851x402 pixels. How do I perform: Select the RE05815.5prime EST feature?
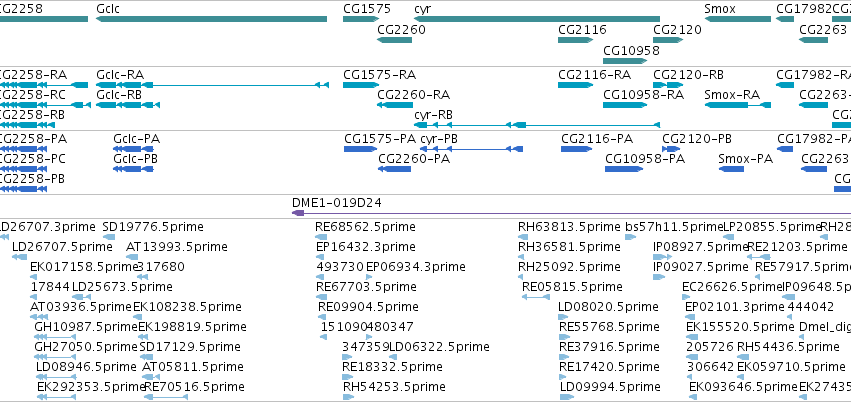coord(536,297)
